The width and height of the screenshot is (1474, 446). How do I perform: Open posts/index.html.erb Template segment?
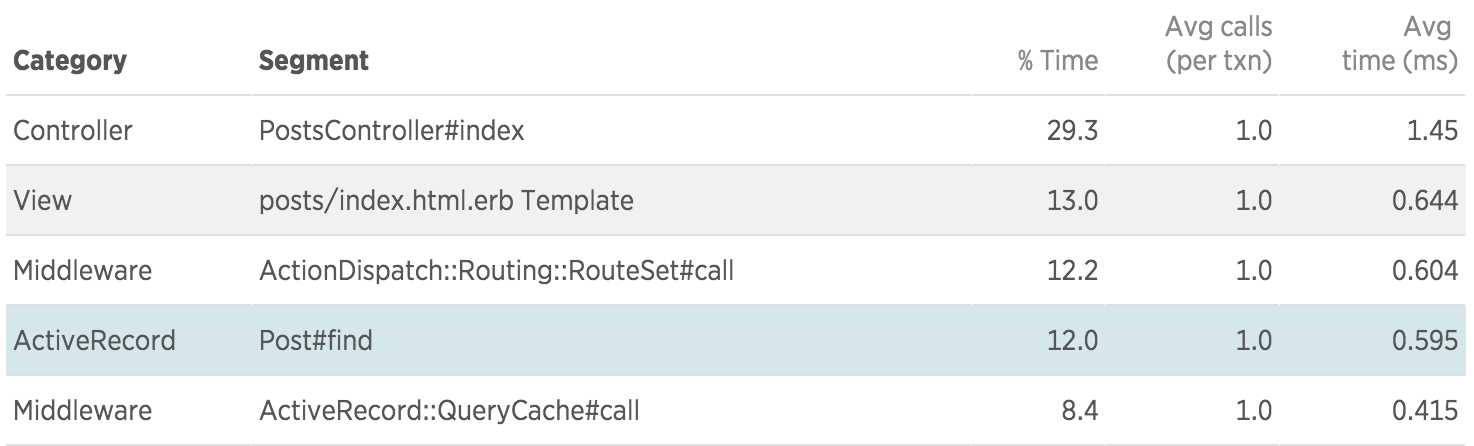click(446, 200)
